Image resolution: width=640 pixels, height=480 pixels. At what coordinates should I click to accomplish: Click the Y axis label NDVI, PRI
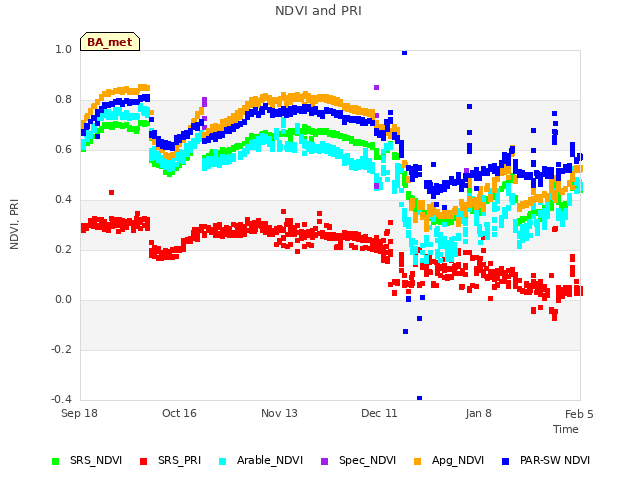tap(14, 224)
